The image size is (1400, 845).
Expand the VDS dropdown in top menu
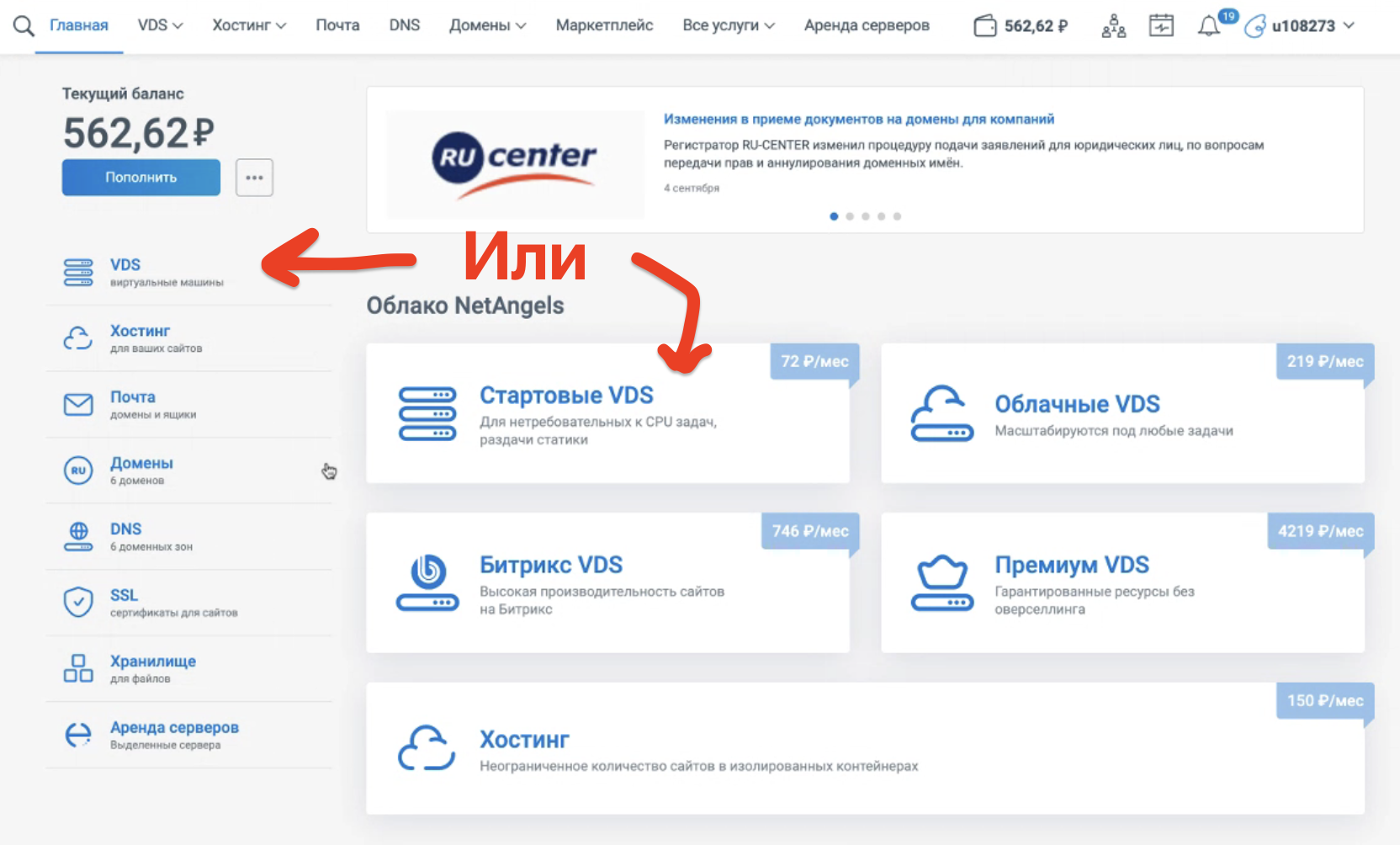pyautogui.click(x=160, y=26)
